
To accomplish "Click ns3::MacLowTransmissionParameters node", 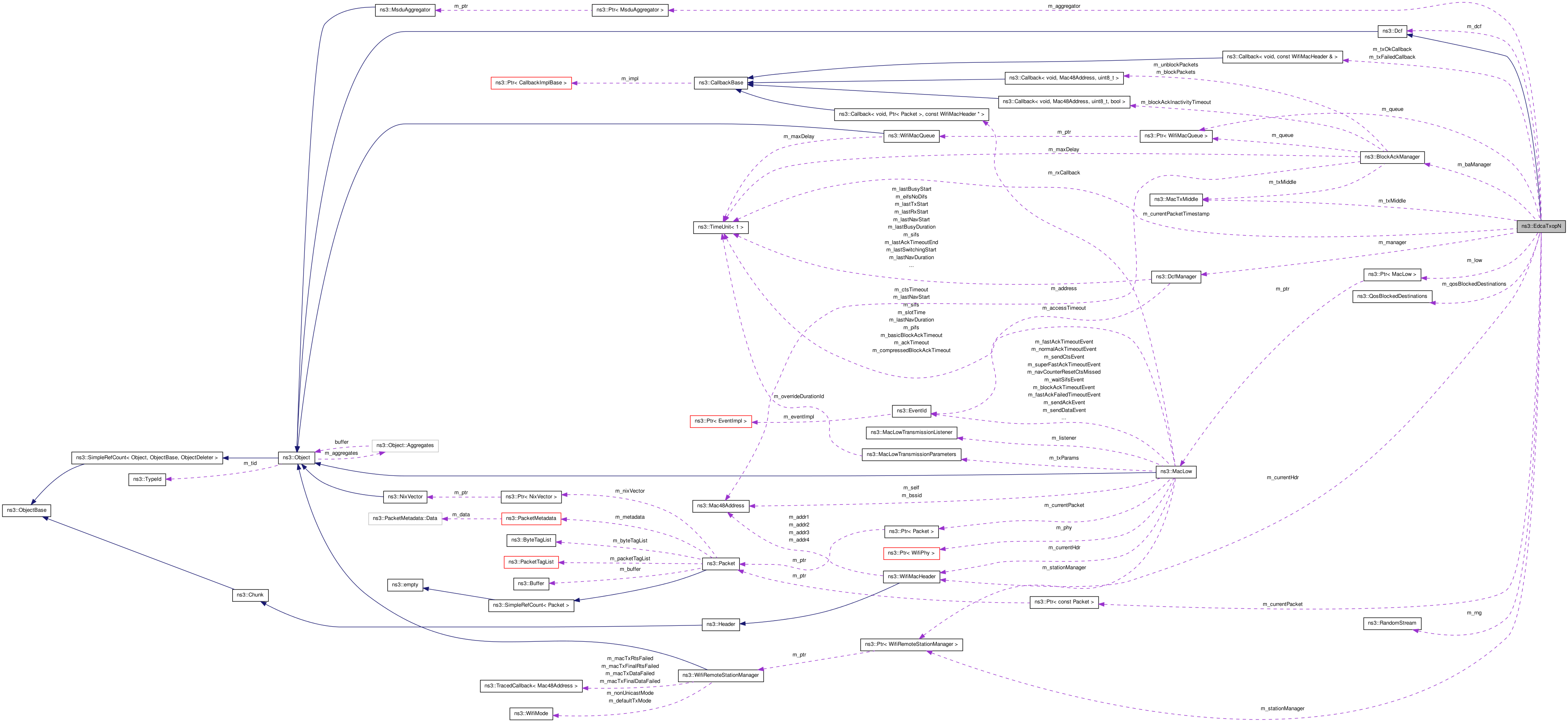I will point(911,454).
